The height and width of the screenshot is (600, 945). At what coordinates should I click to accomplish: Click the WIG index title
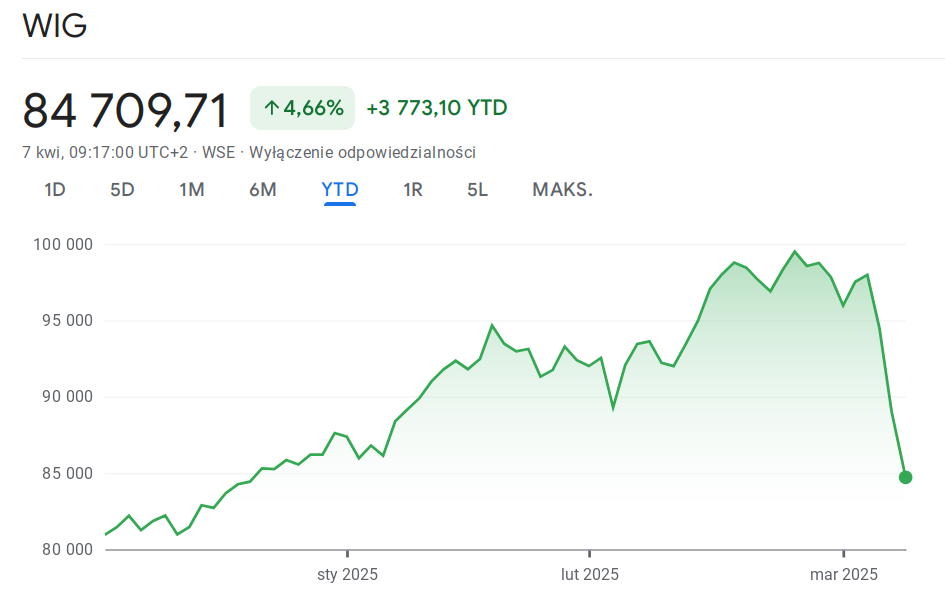(x=55, y=27)
